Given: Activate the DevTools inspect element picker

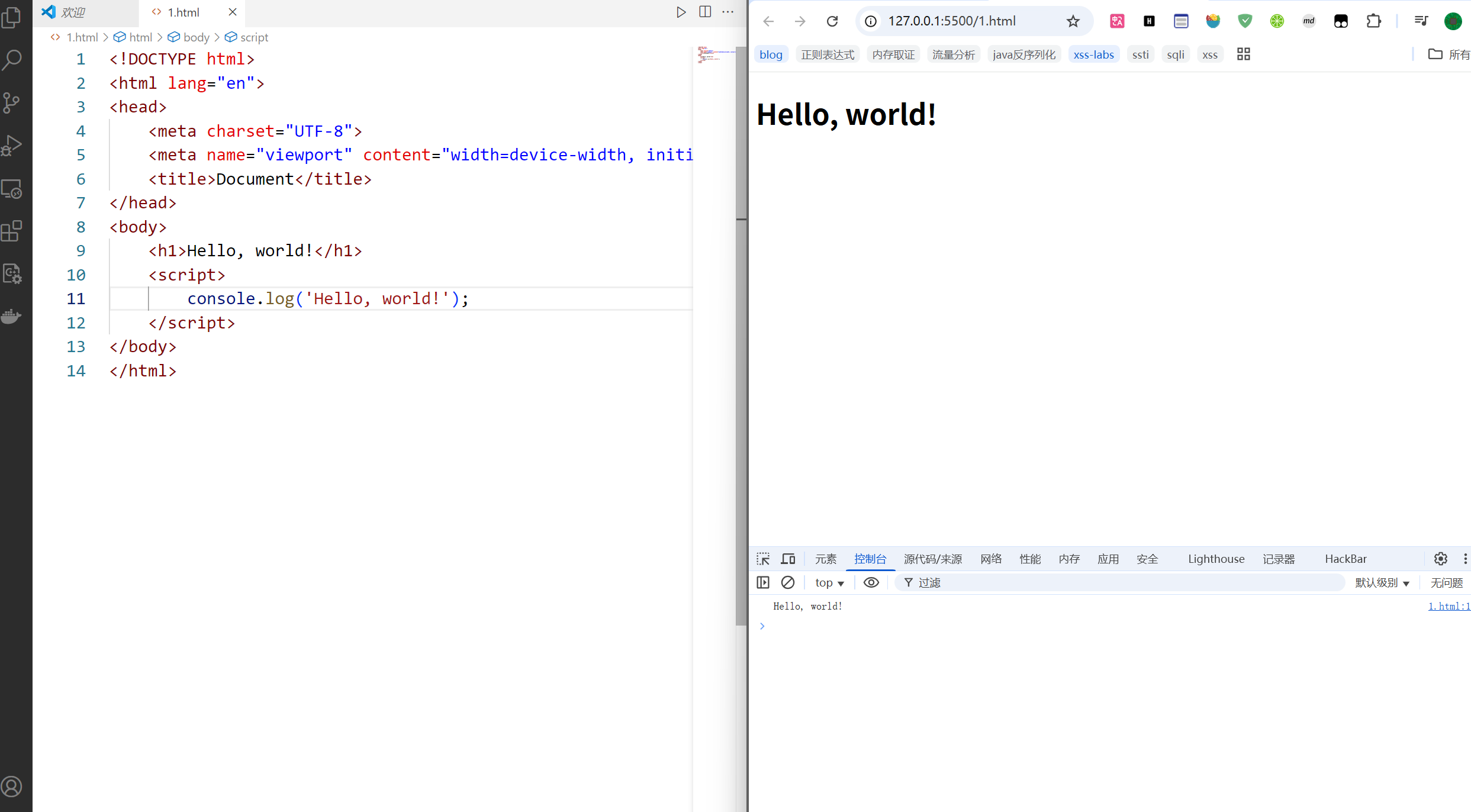Looking at the screenshot, I should tap(763, 559).
